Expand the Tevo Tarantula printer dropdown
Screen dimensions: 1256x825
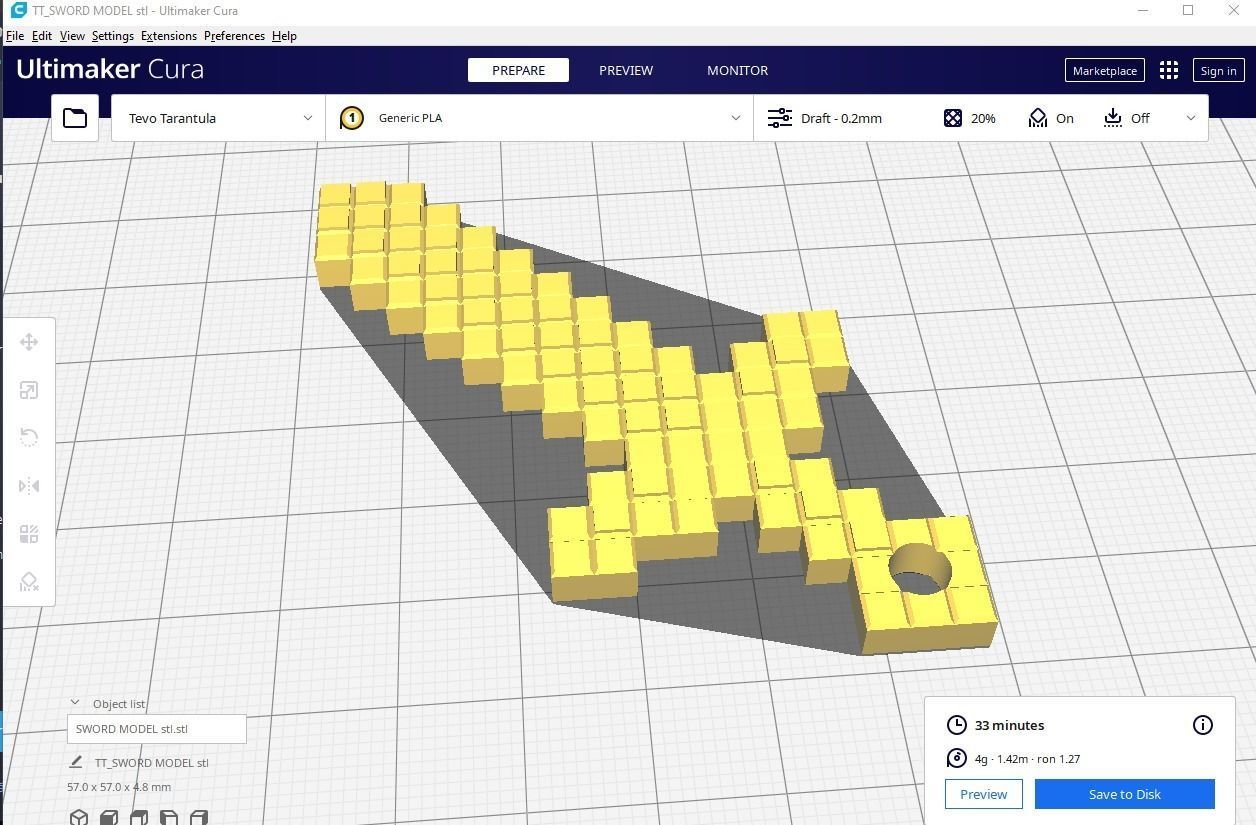(218, 118)
